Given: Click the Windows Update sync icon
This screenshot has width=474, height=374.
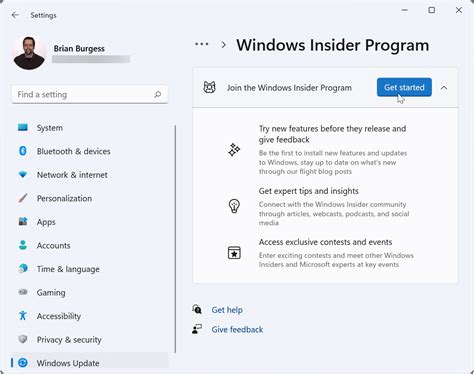Looking at the screenshot, I should tap(23, 363).
